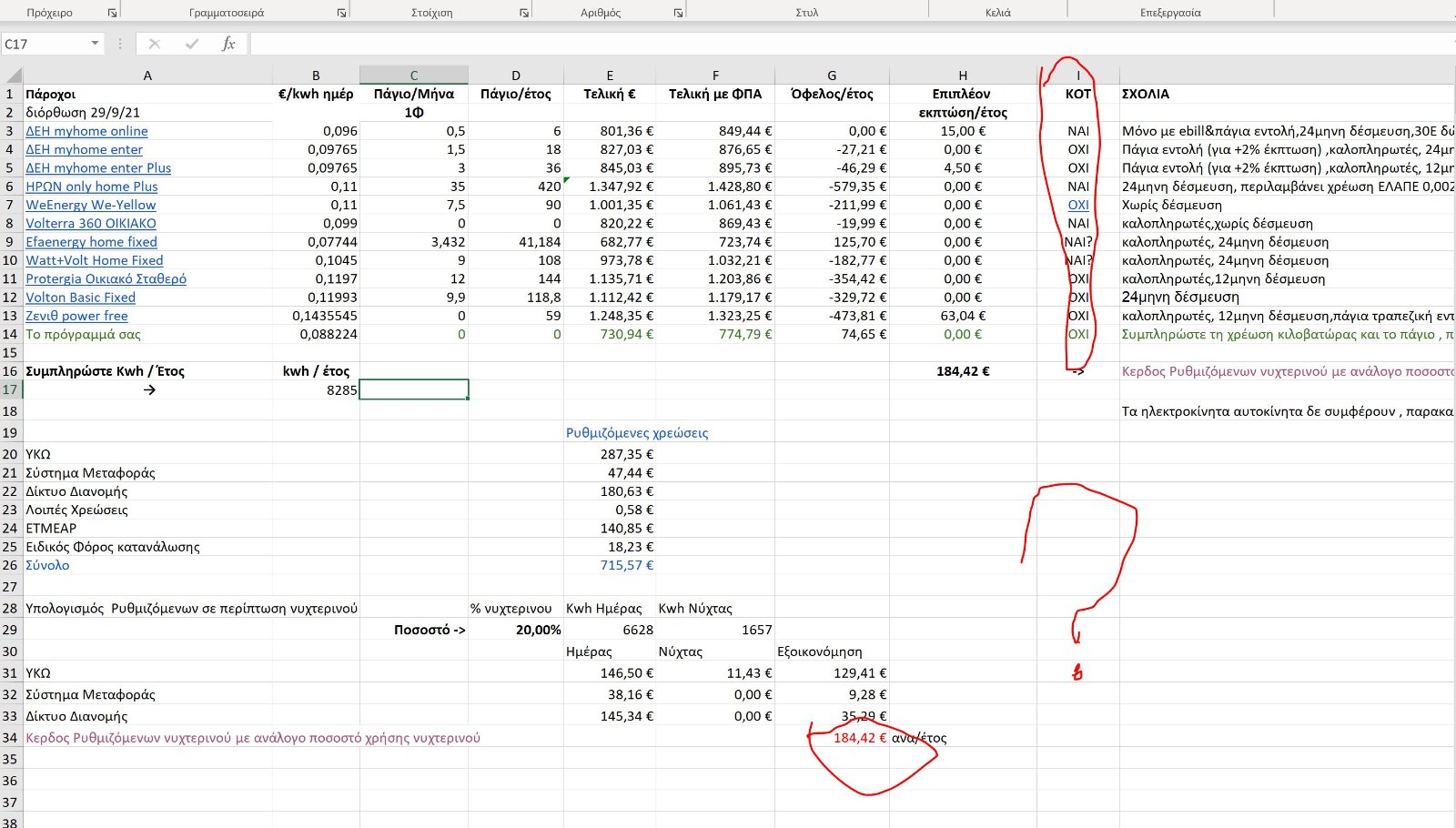Select row 26 header
1456x828 pixels.
pos(11,565)
